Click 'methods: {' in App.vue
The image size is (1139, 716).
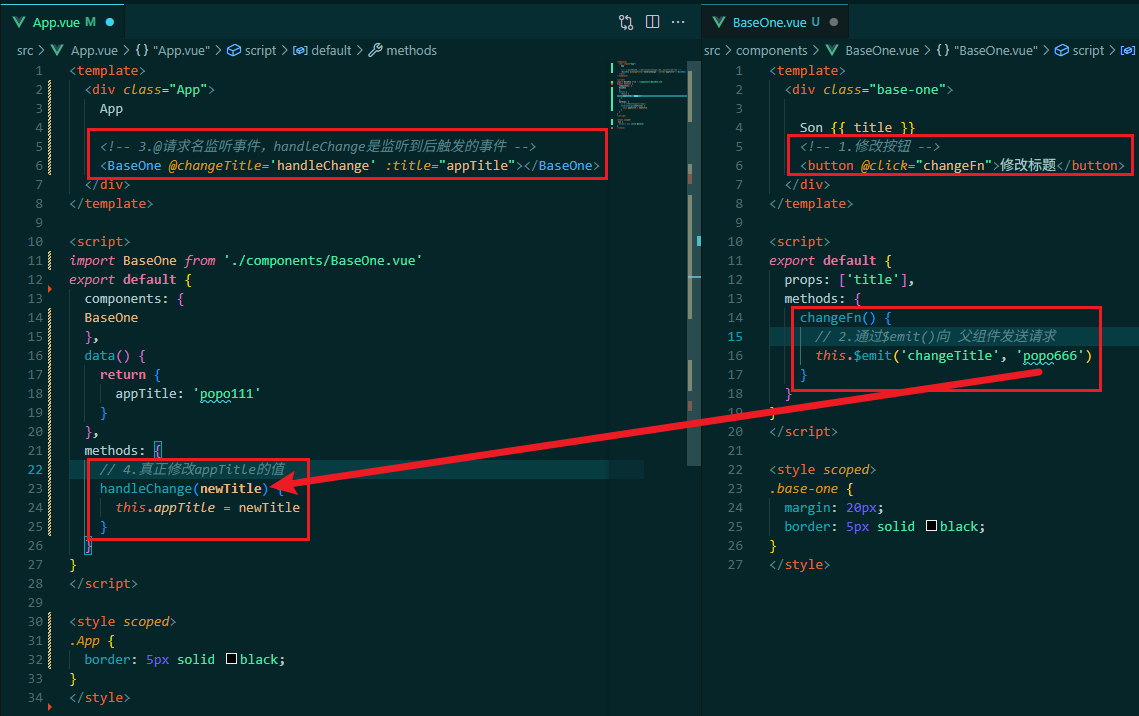coord(123,450)
